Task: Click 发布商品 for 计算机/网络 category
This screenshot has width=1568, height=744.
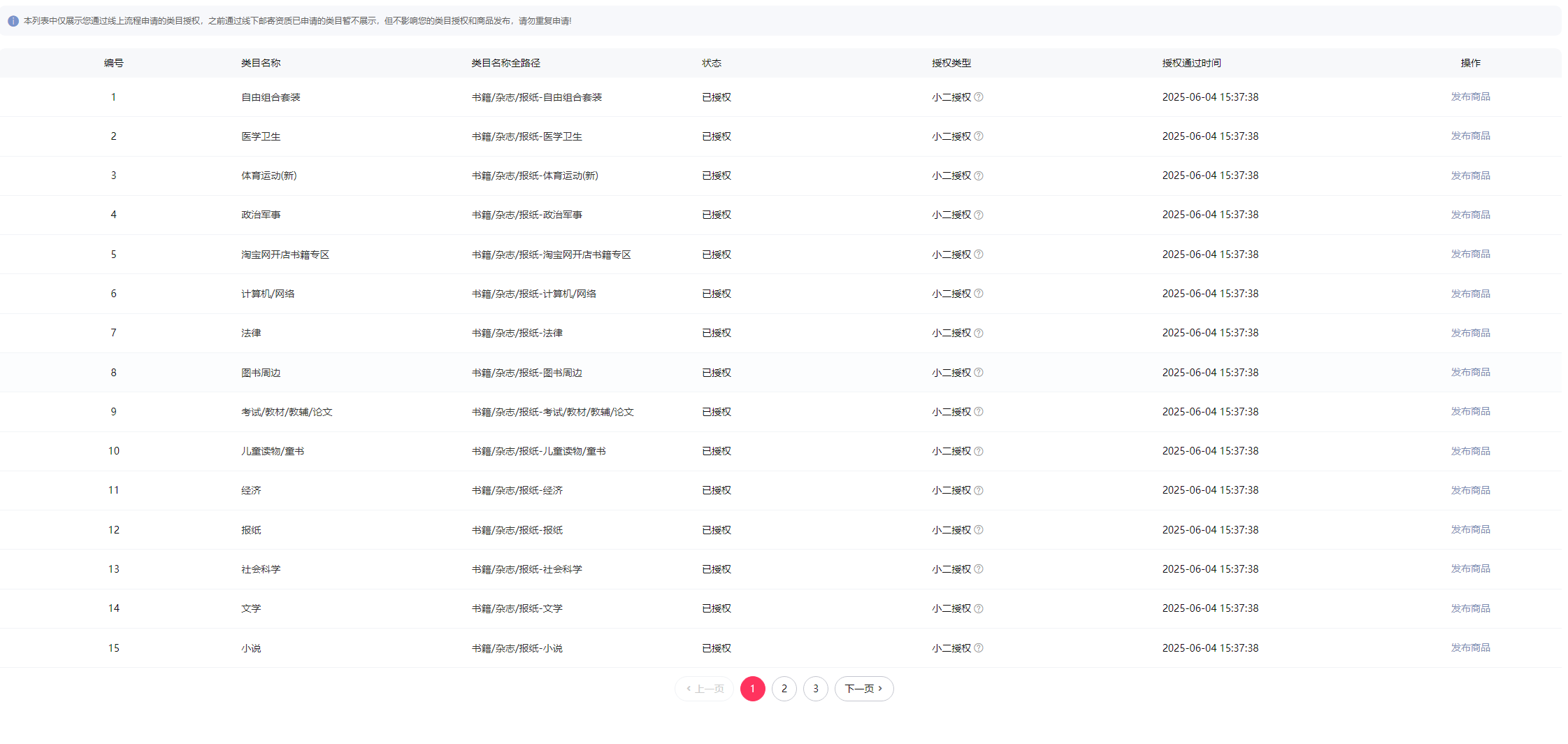Action: (1470, 294)
